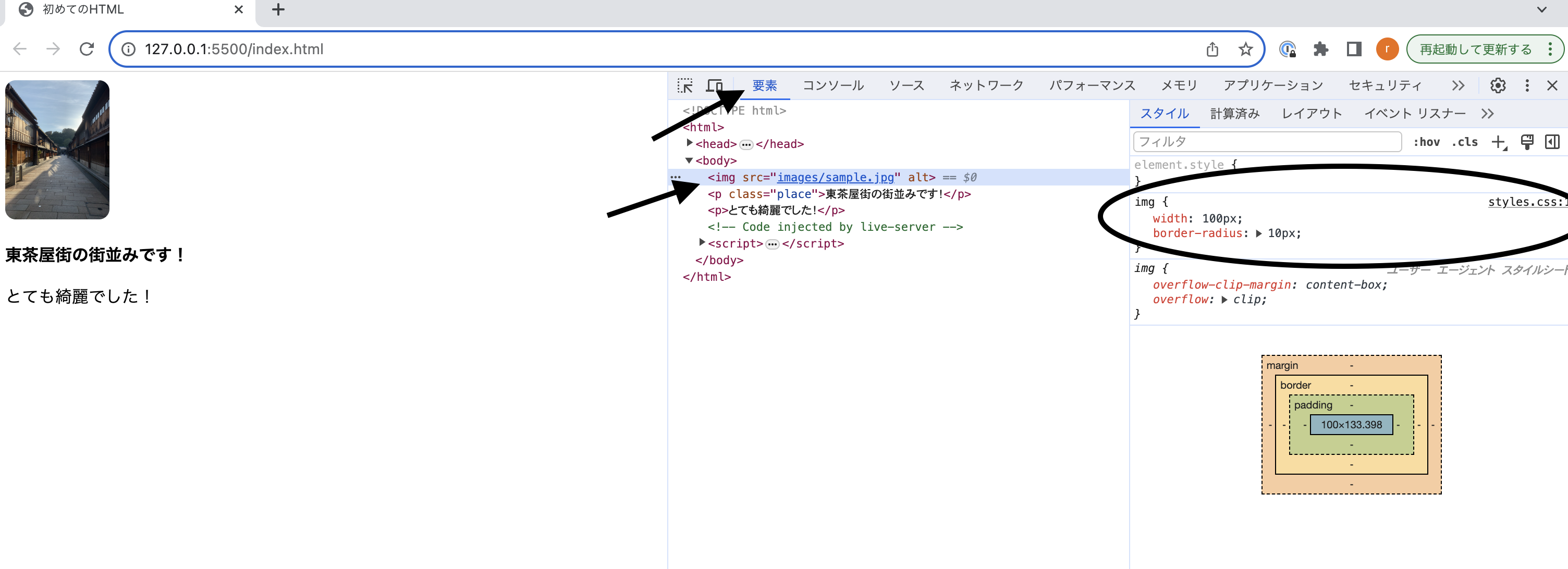Expand the border-radius shorthand triangle
The height and width of the screenshot is (569, 1568).
tap(1258, 233)
